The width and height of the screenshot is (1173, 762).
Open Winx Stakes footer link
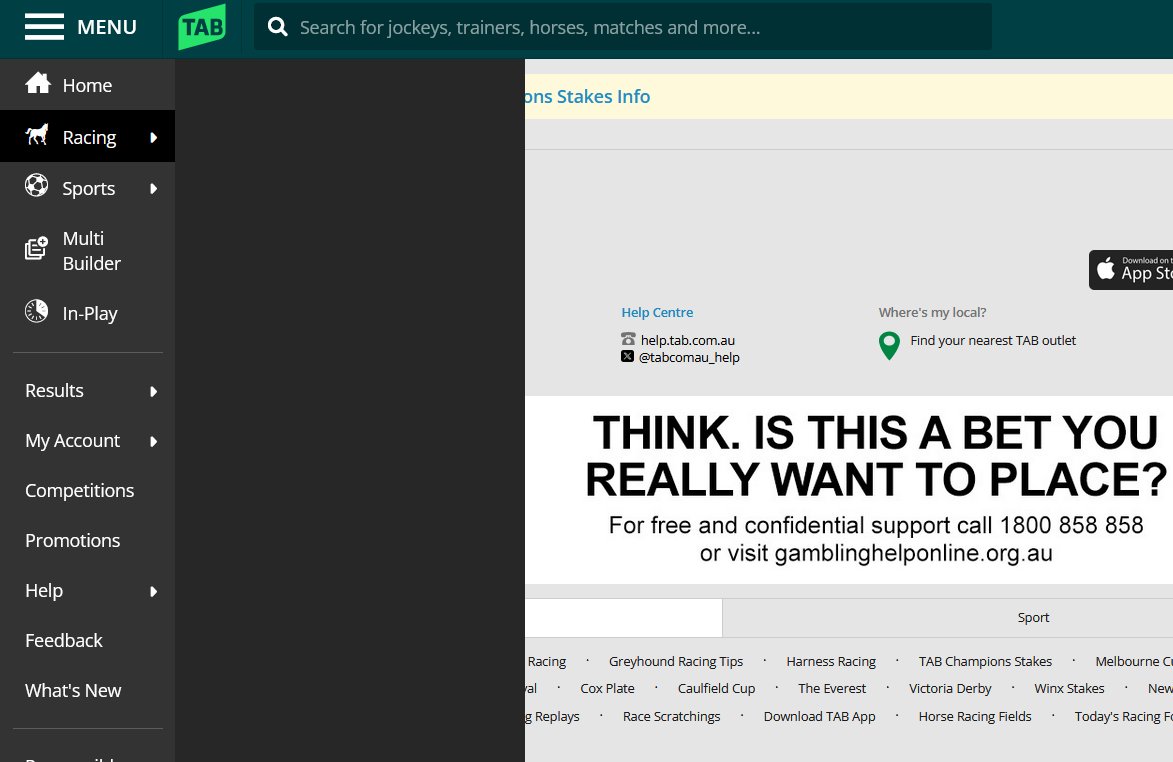click(x=1069, y=689)
